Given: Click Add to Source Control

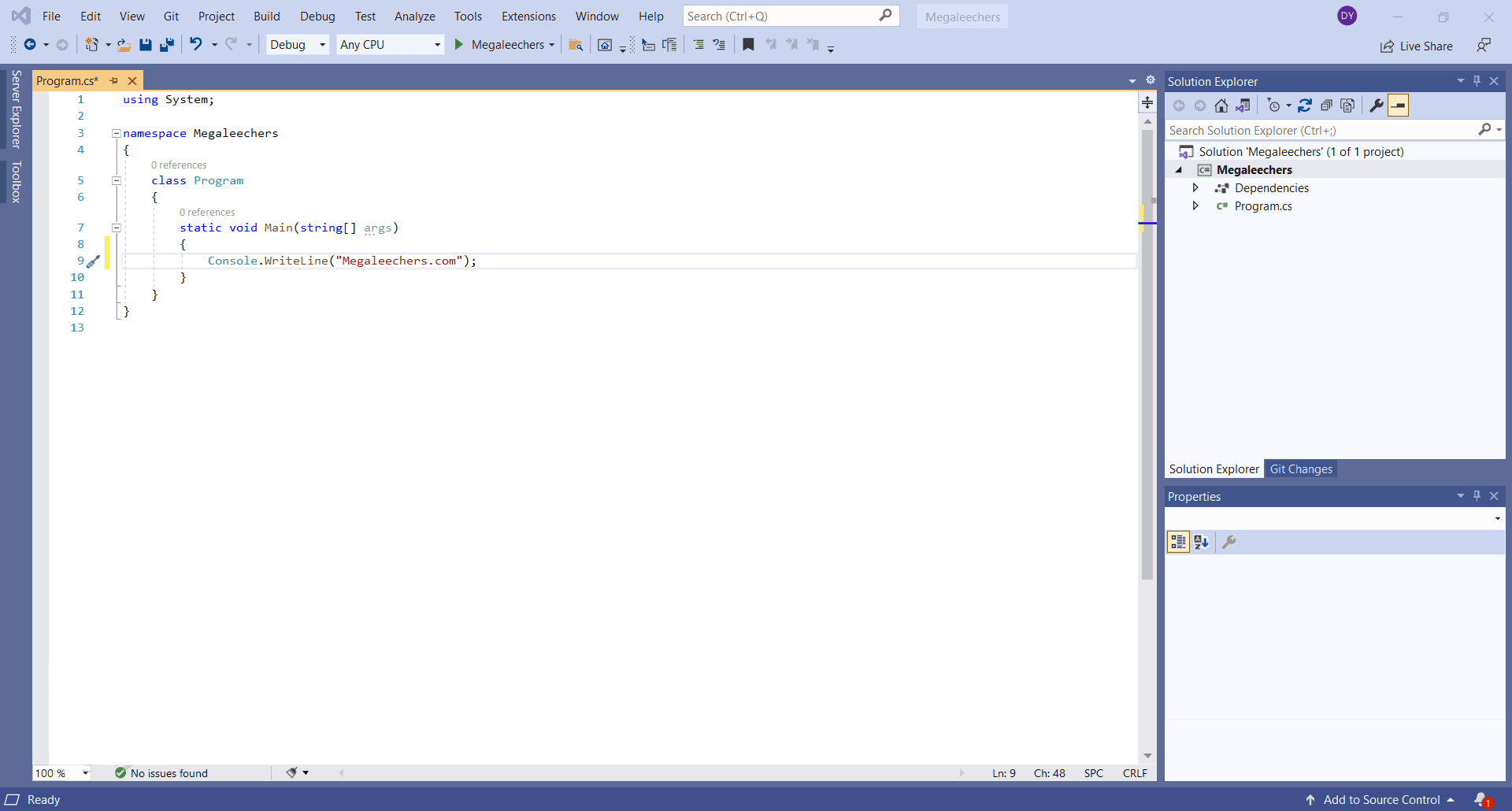Looking at the screenshot, I should [x=1381, y=799].
